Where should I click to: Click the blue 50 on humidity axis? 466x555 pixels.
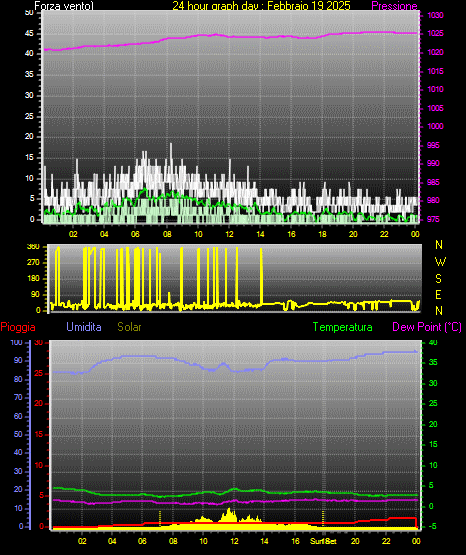(18, 434)
